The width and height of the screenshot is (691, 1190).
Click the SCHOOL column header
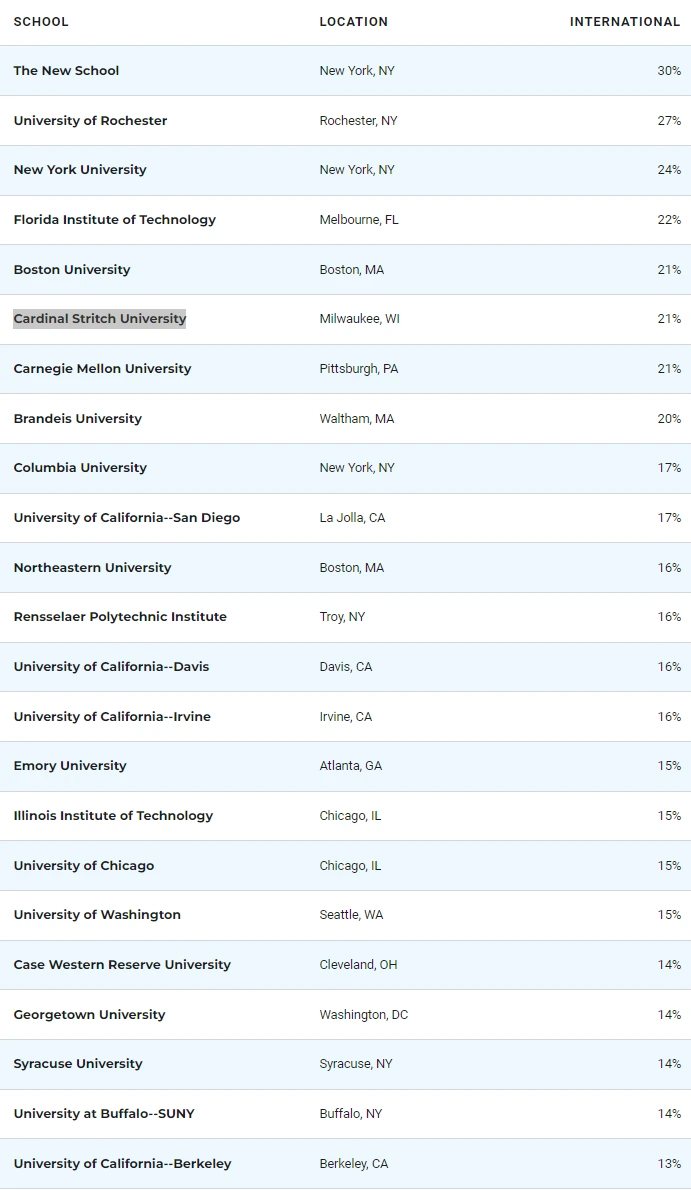[41, 22]
